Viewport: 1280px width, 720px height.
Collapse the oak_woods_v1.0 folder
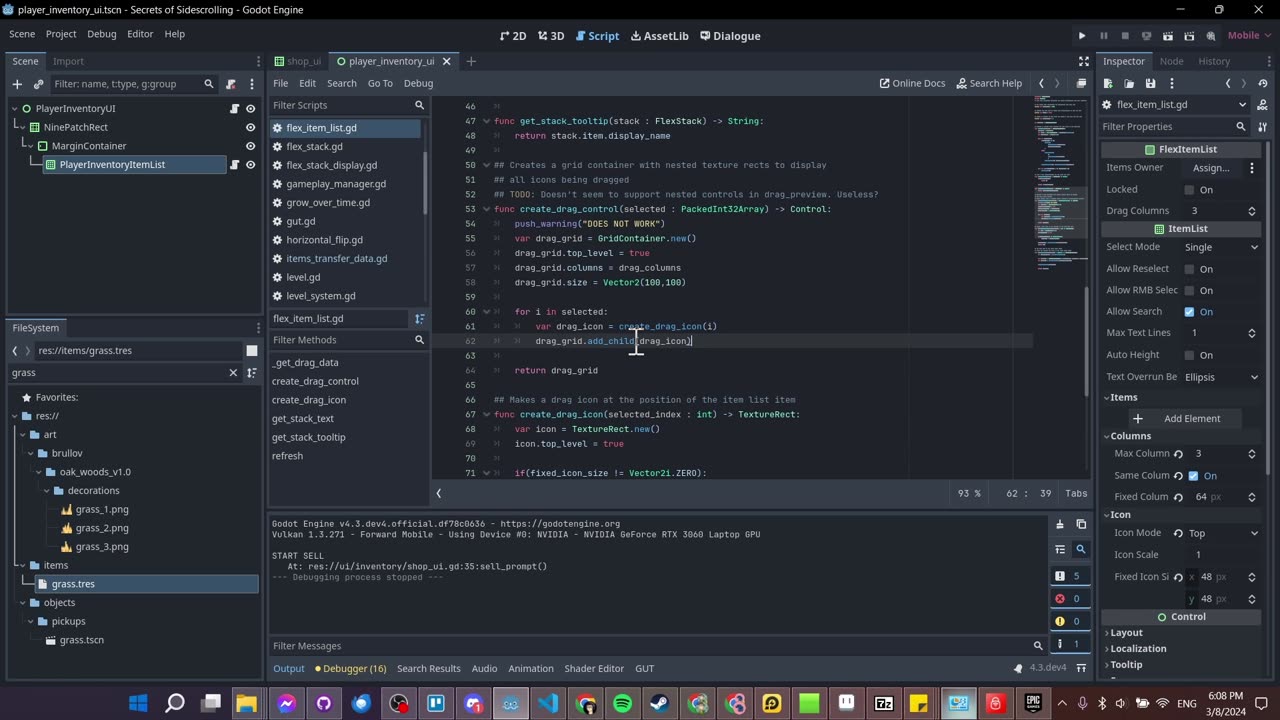click(x=38, y=472)
